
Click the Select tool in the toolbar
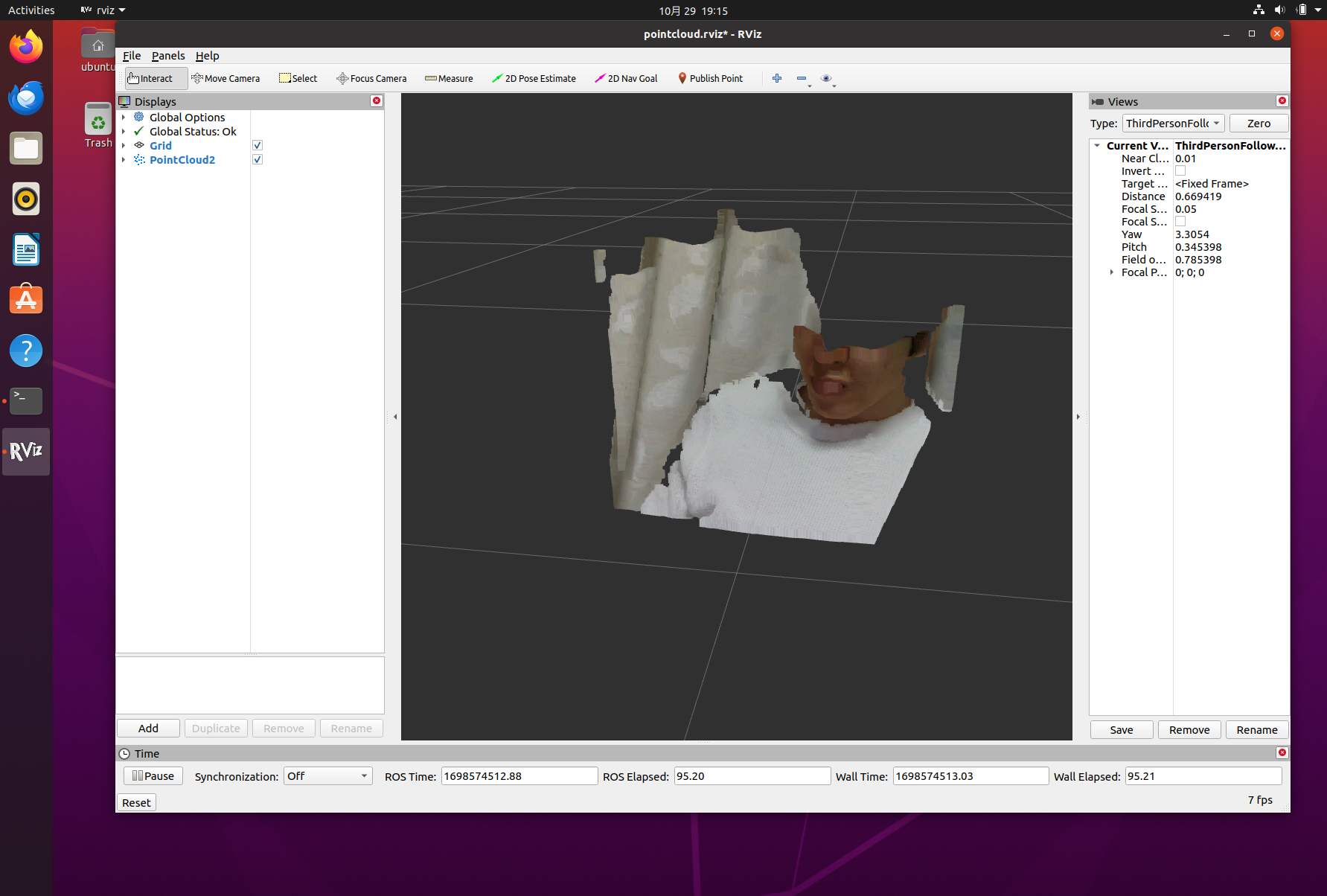pyautogui.click(x=298, y=78)
